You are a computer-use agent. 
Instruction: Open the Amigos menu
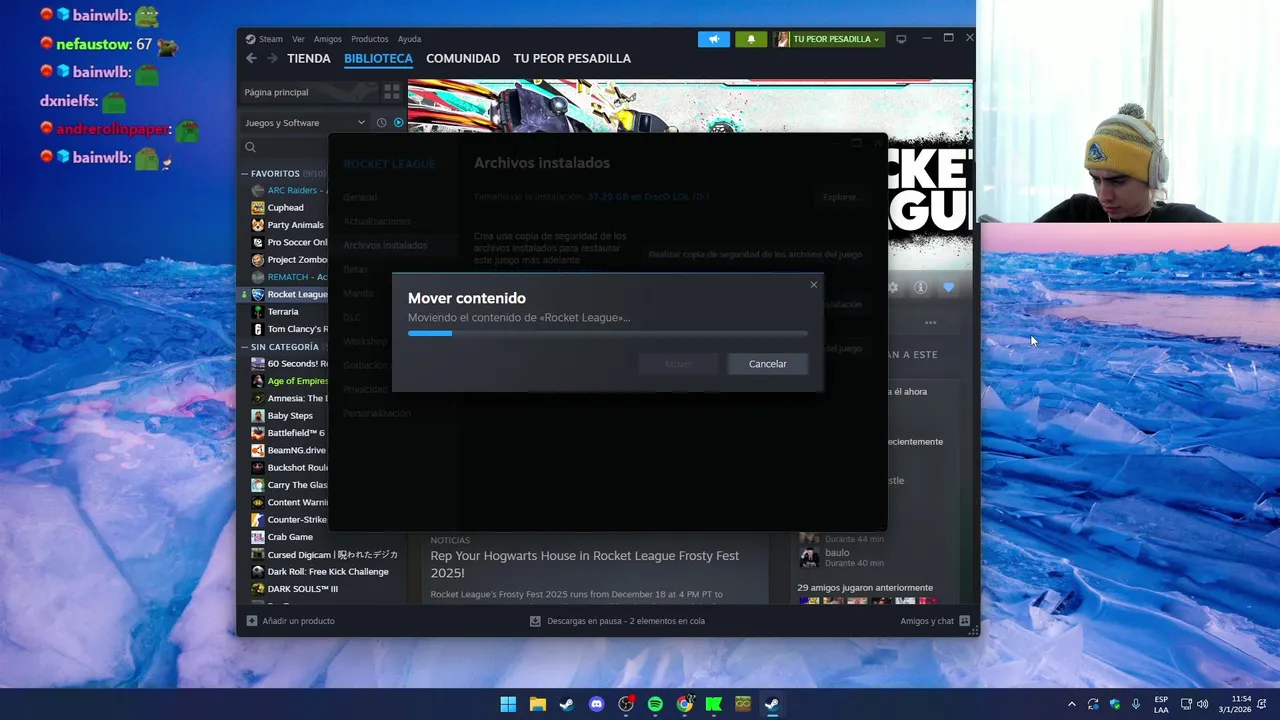327,39
